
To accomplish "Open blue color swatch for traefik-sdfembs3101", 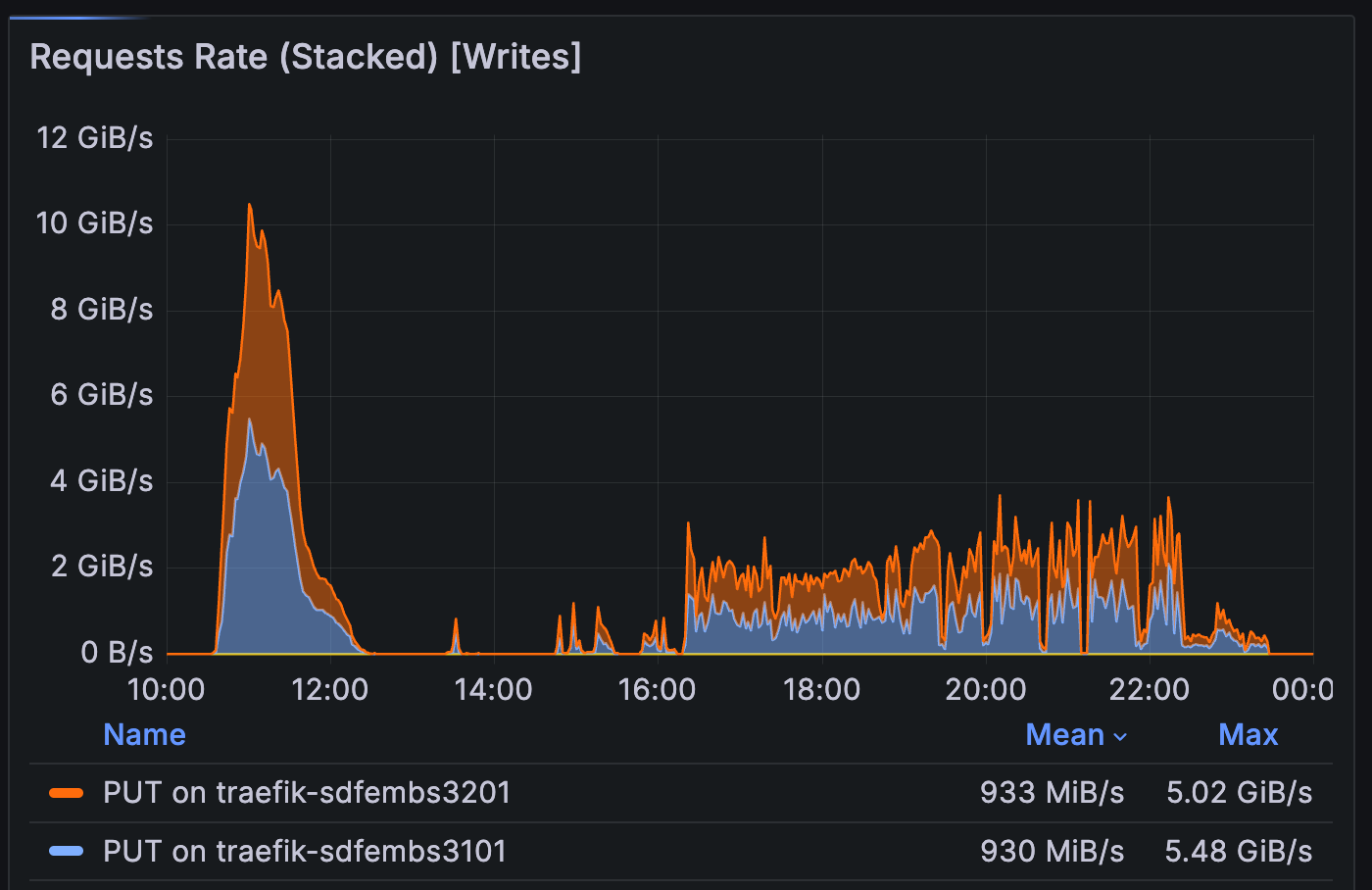I will [66, 851].
